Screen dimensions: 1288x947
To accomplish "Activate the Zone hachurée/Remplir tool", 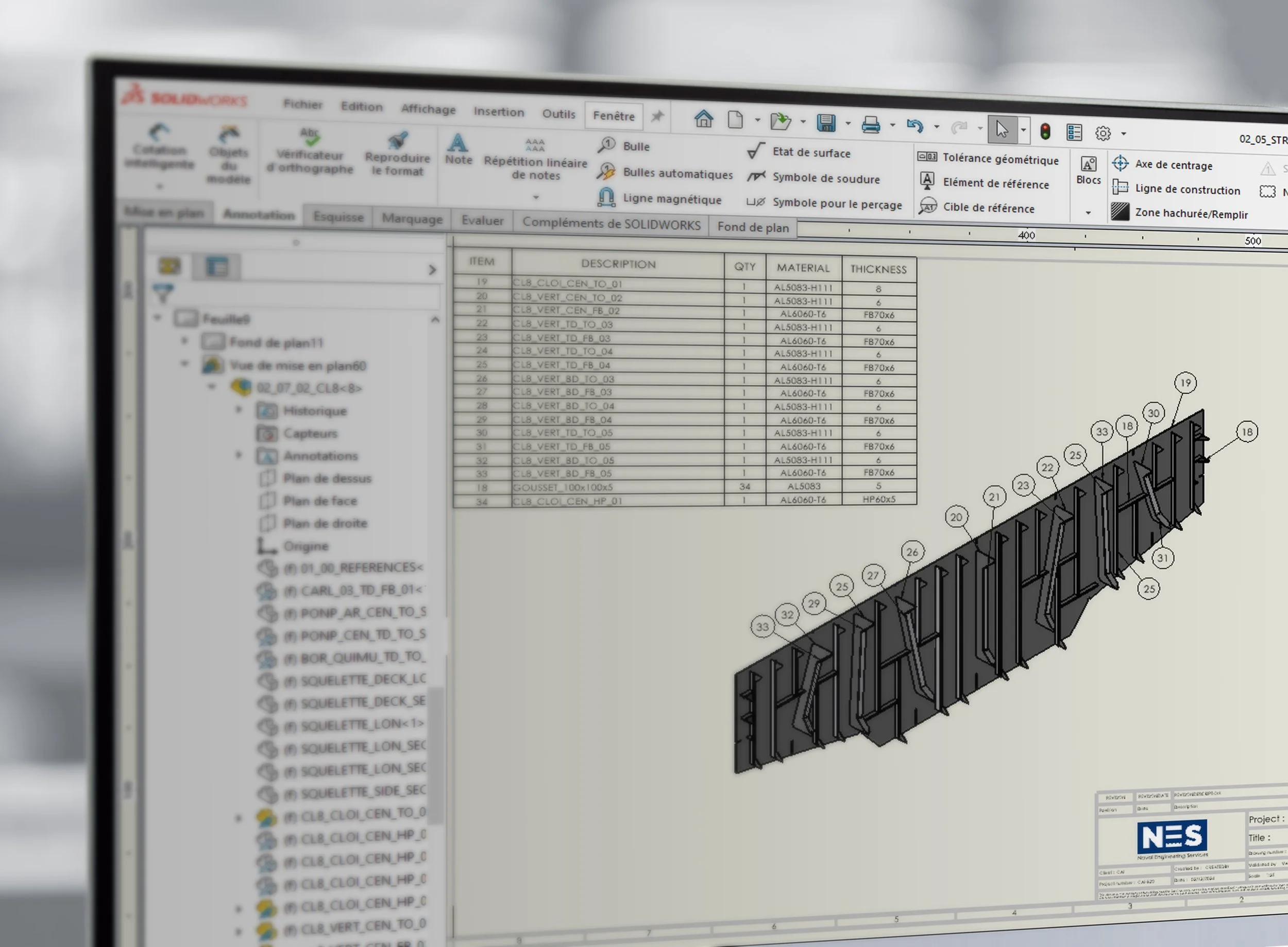I will point(1181,213).
